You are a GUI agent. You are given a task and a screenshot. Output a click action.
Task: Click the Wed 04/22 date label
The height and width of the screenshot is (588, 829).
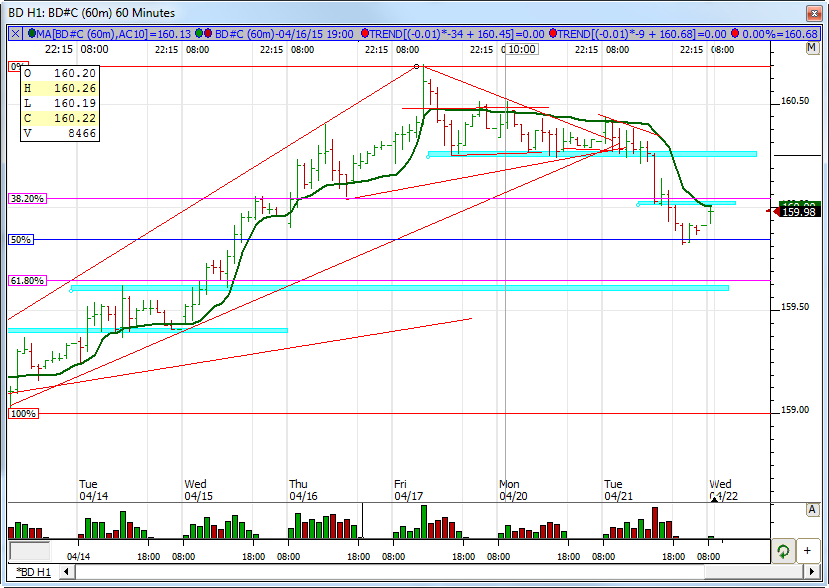(723, 490)
